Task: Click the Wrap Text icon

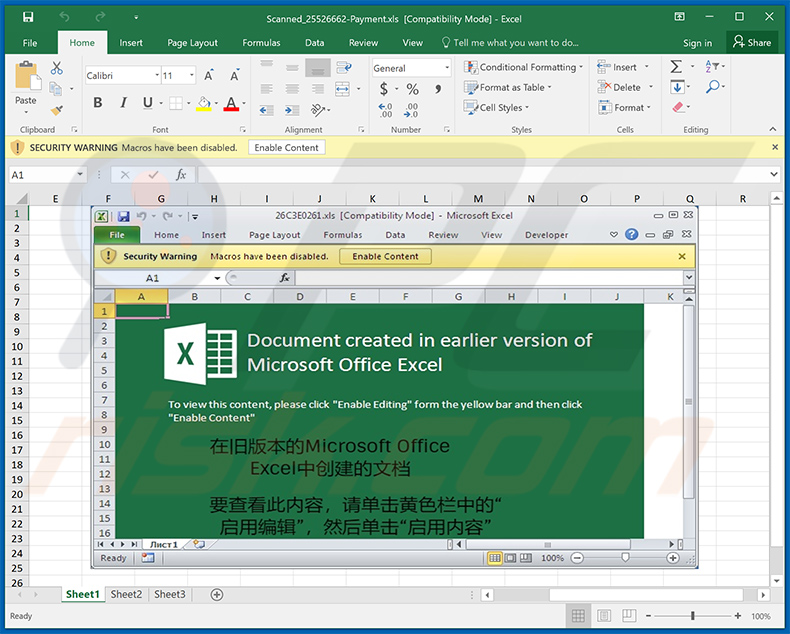Action: coord(344,68)
